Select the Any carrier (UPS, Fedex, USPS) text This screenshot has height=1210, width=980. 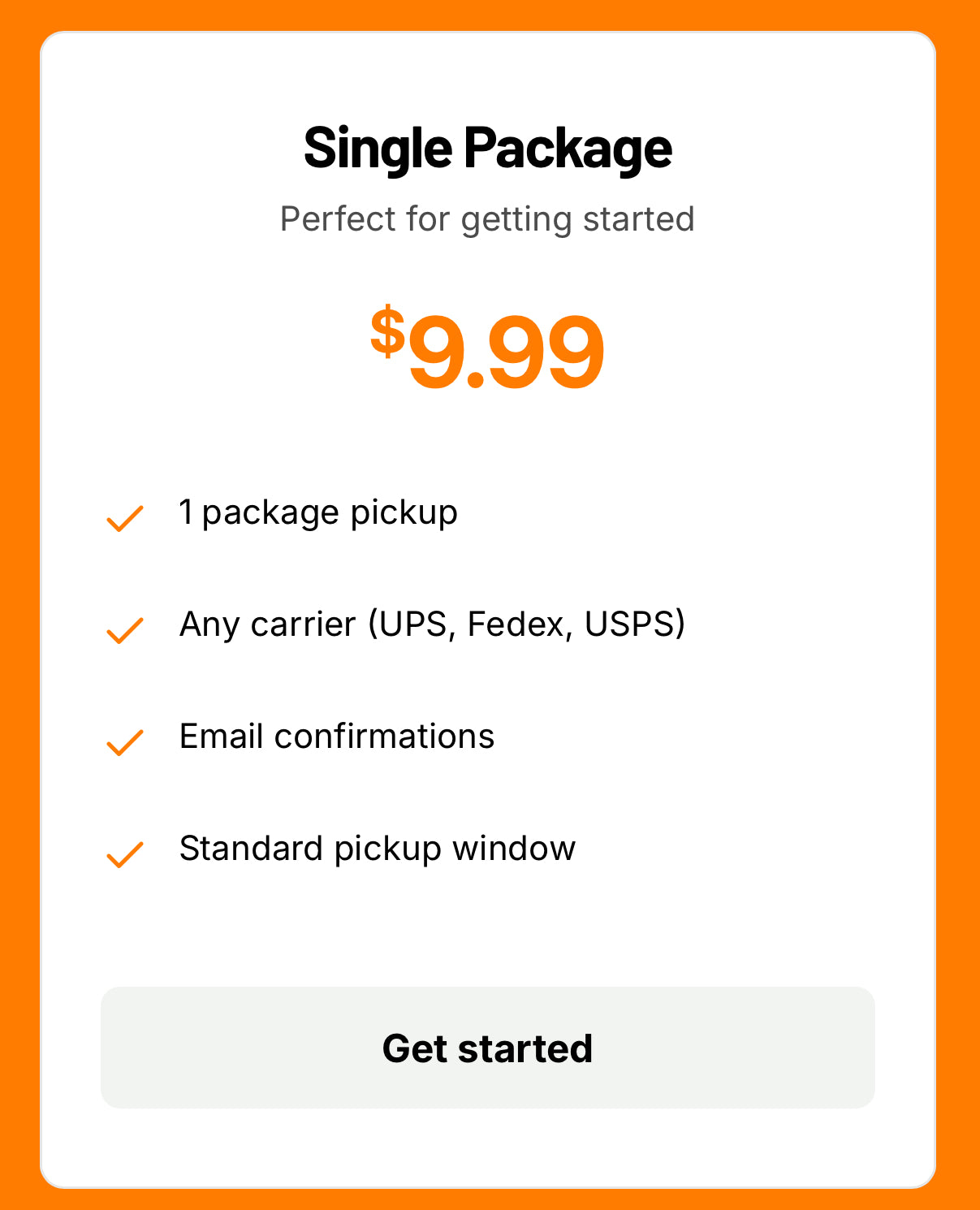432,624
